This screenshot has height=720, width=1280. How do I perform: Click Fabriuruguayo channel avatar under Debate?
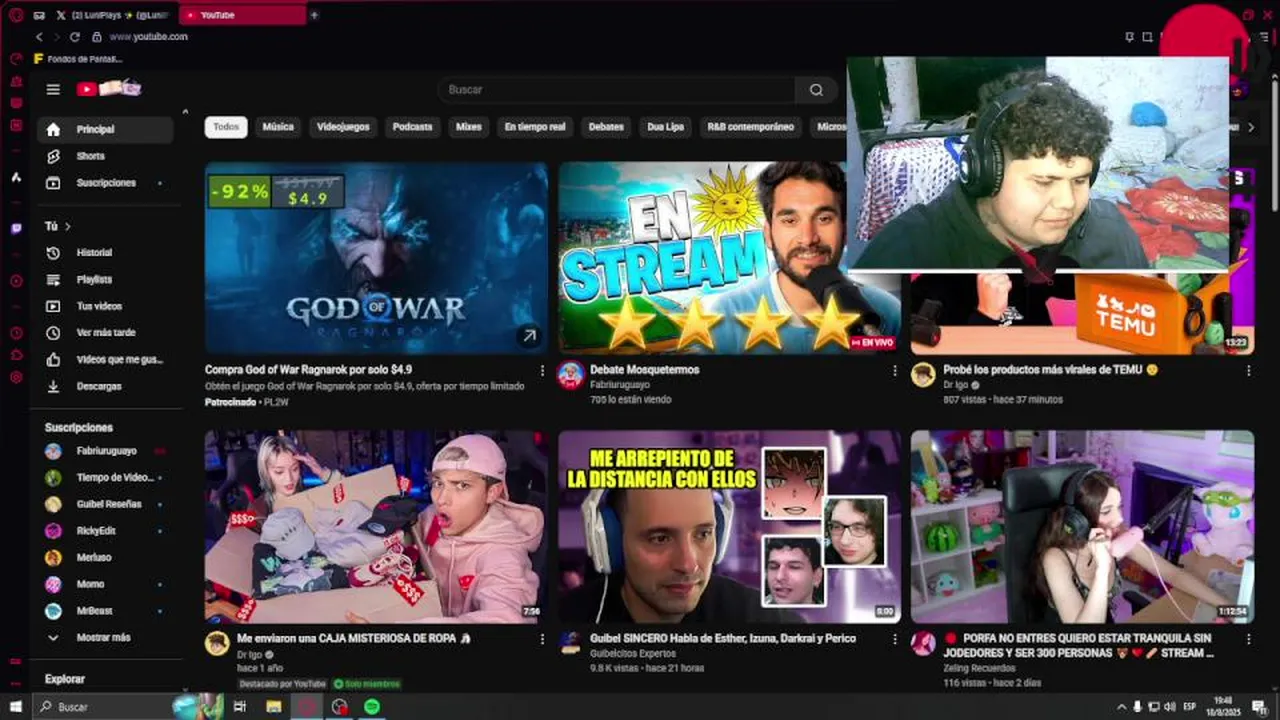click(571, 375)
